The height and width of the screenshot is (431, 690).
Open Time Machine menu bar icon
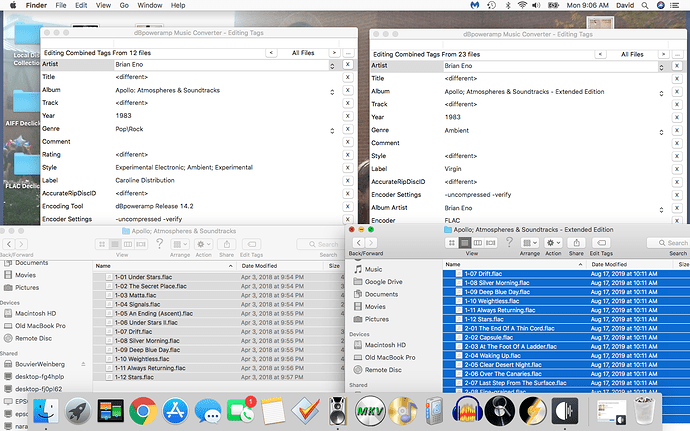(492, 5)
